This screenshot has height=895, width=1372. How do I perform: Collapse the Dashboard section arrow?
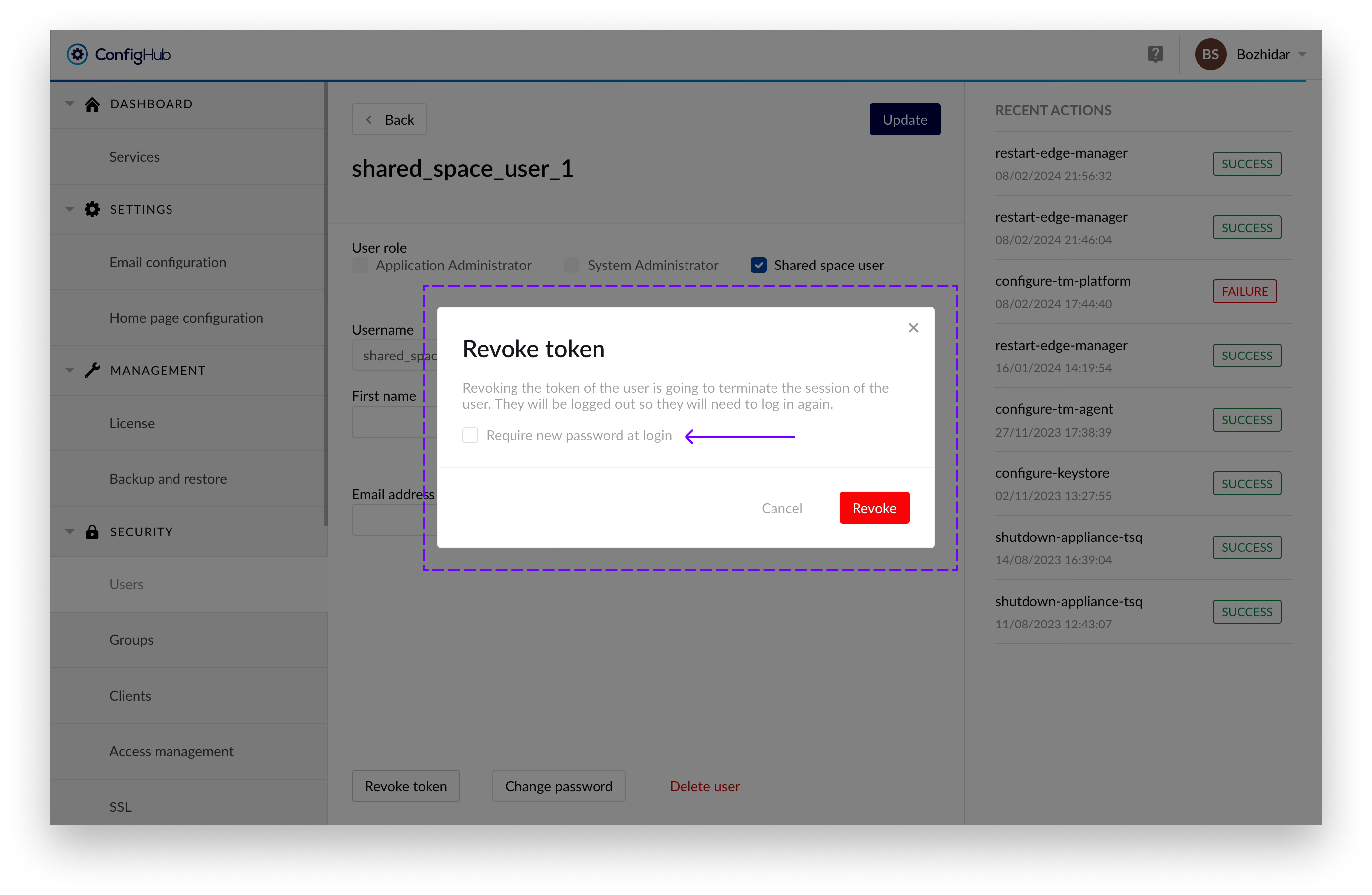[x=70, y=104]
